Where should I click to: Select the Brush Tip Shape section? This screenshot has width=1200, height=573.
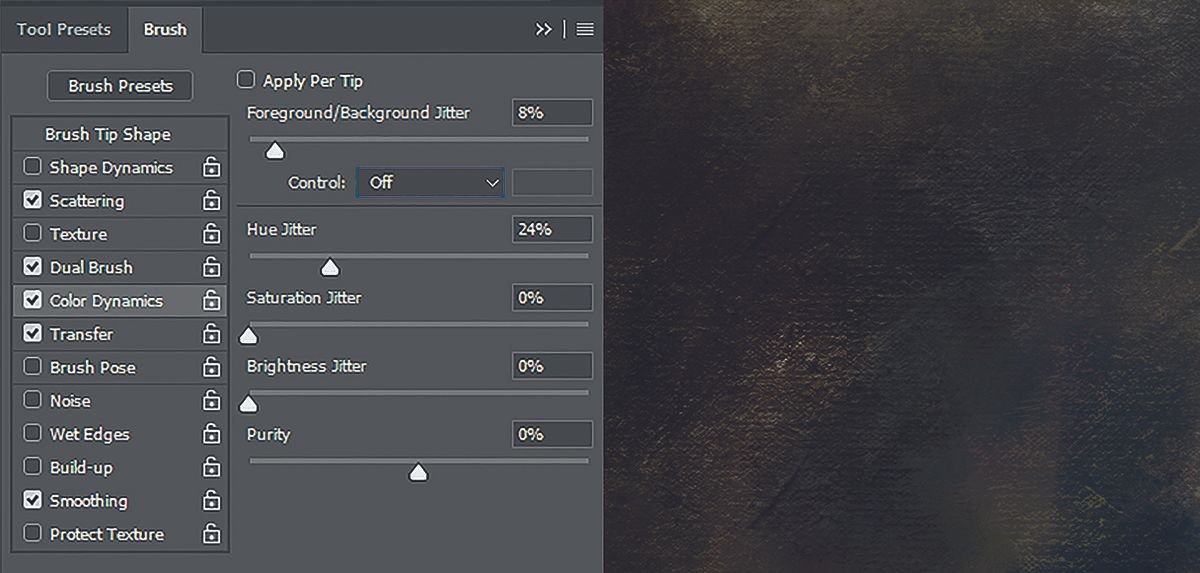click(108, 134)
